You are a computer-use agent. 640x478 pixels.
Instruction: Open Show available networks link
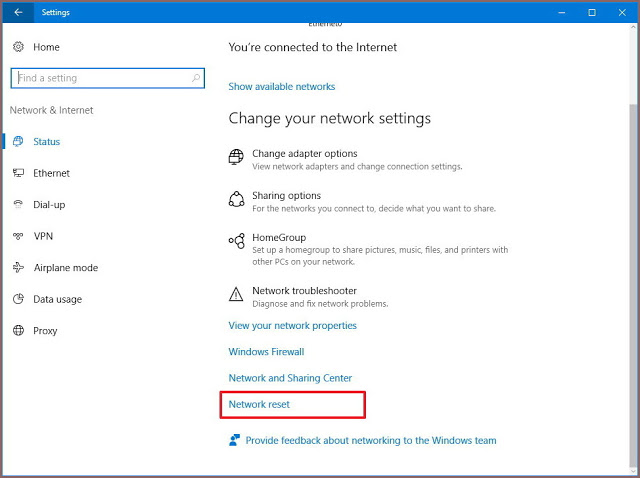click(282, 87)
